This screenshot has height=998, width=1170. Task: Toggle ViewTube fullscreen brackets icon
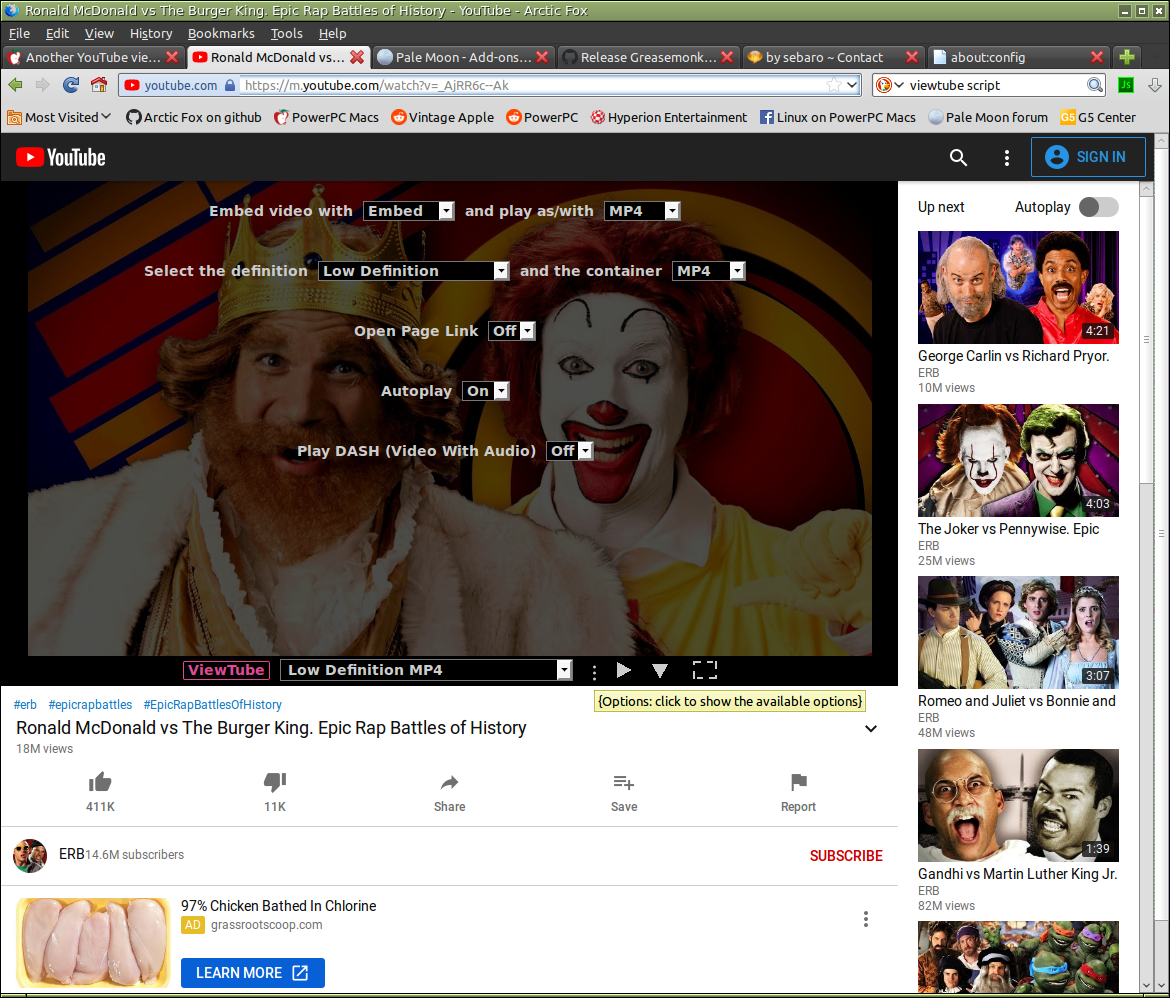(x=704, y=670)
